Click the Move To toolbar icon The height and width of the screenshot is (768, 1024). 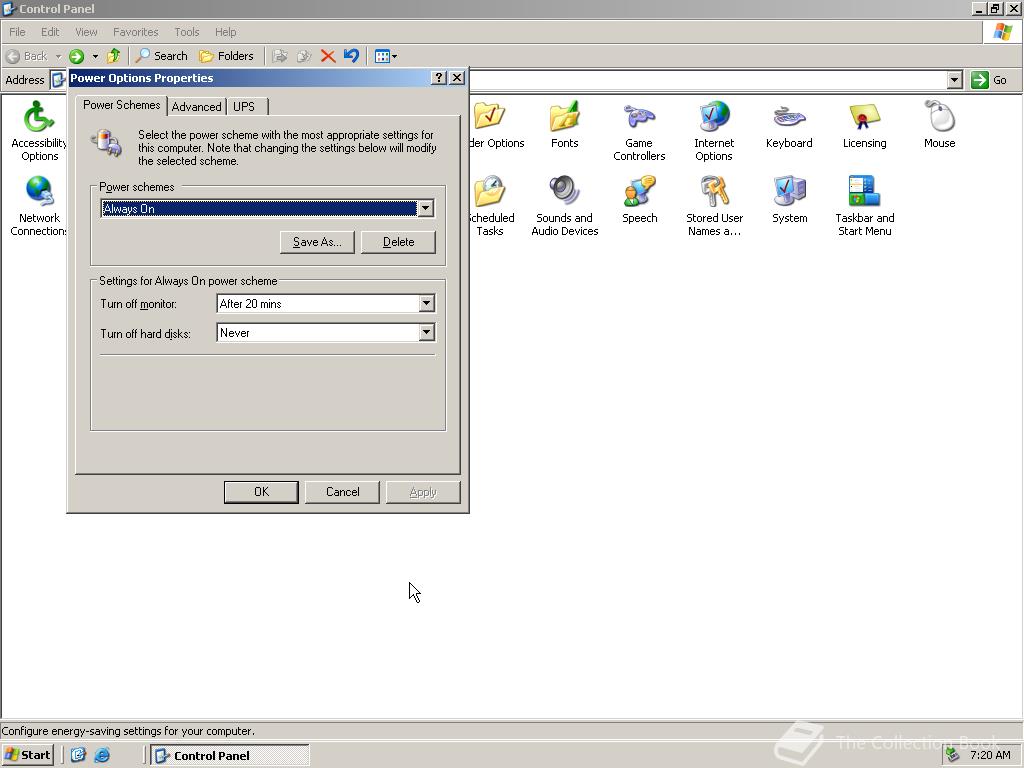(280, 56)
